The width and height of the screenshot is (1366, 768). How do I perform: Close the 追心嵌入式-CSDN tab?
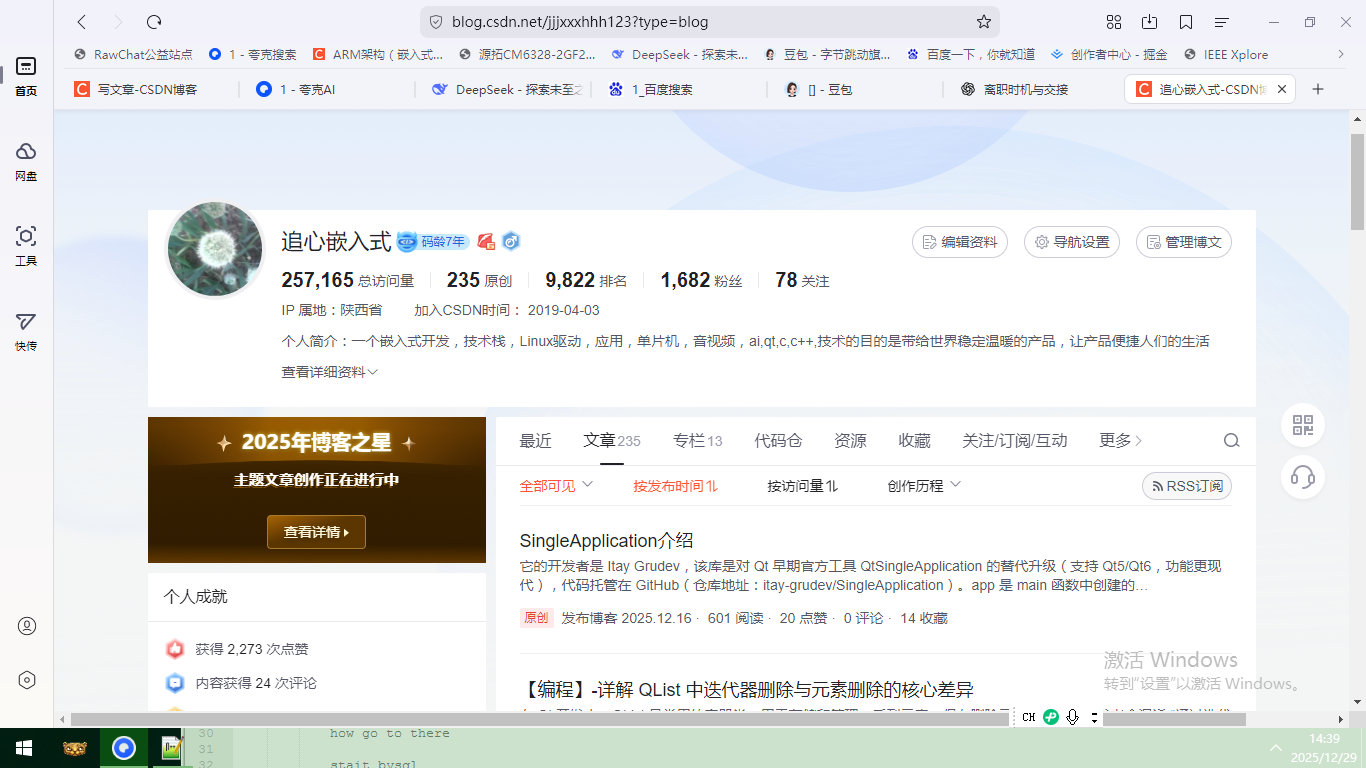(x=1281, y=89)
